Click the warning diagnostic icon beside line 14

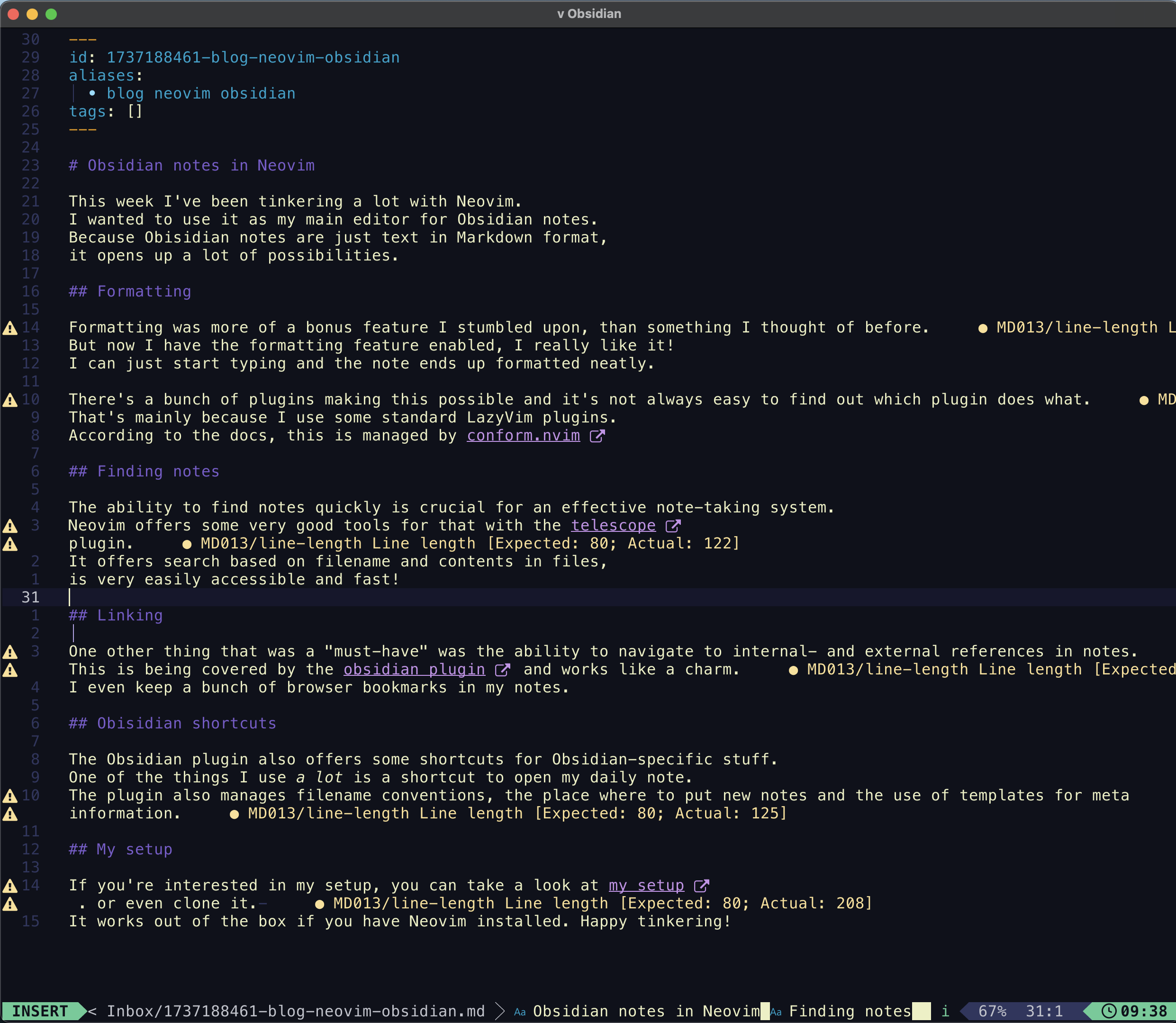[x=10, y=327]
